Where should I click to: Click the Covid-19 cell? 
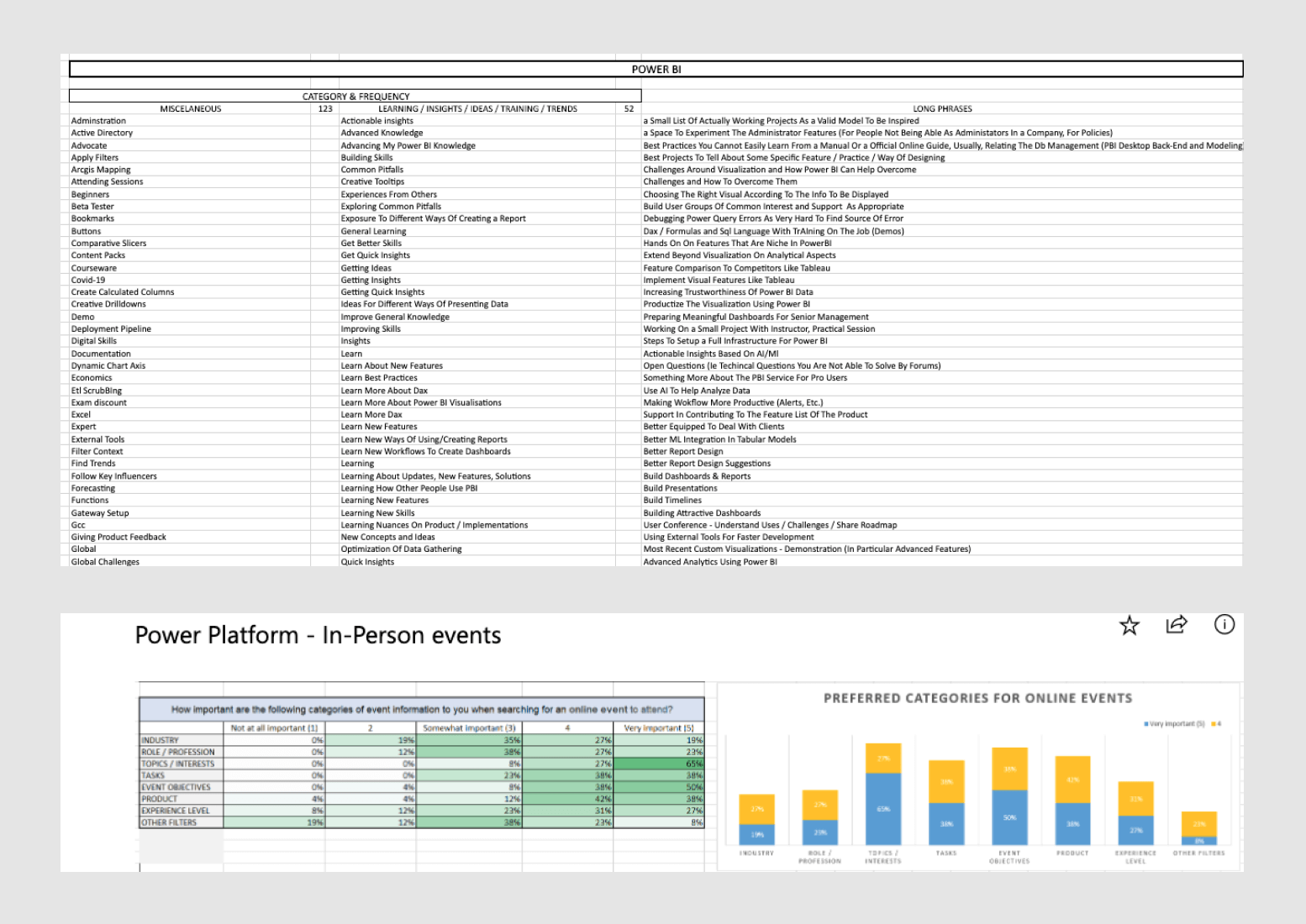coord(190,280)
